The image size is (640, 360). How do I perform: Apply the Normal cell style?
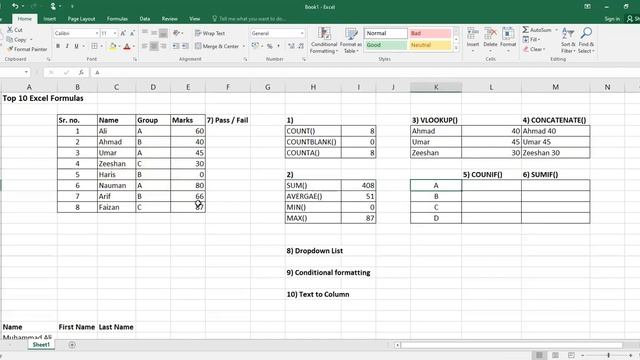pyautogui.click(x=386, y=33)
